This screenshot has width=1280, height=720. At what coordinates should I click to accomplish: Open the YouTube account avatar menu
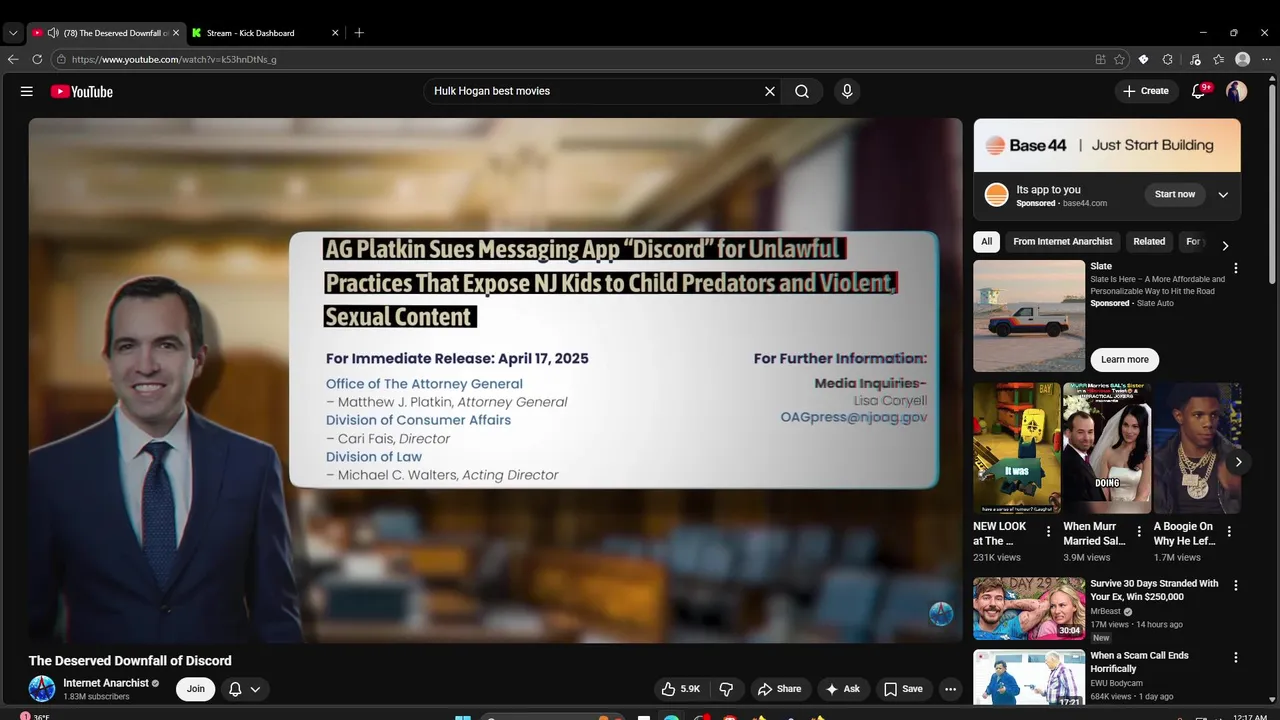point(1237,91)
